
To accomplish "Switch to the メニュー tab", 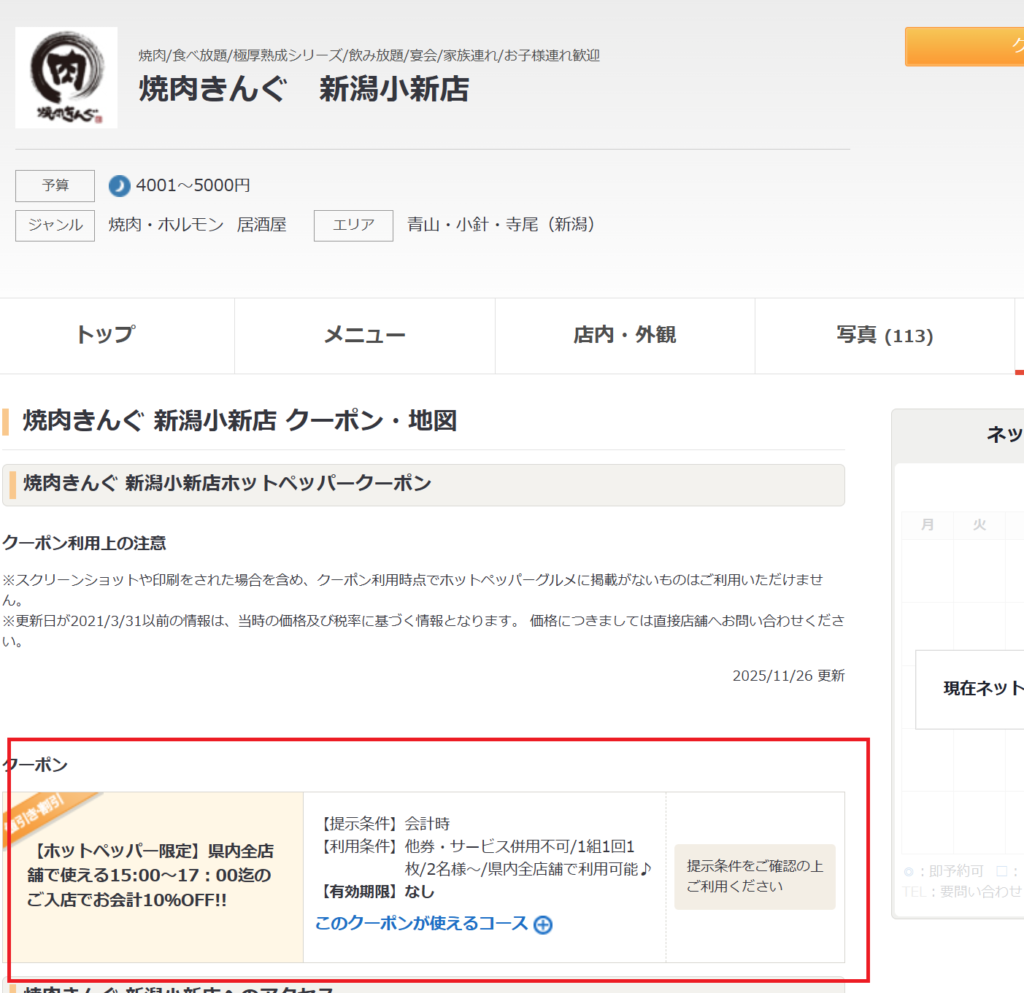I will 364,336.
